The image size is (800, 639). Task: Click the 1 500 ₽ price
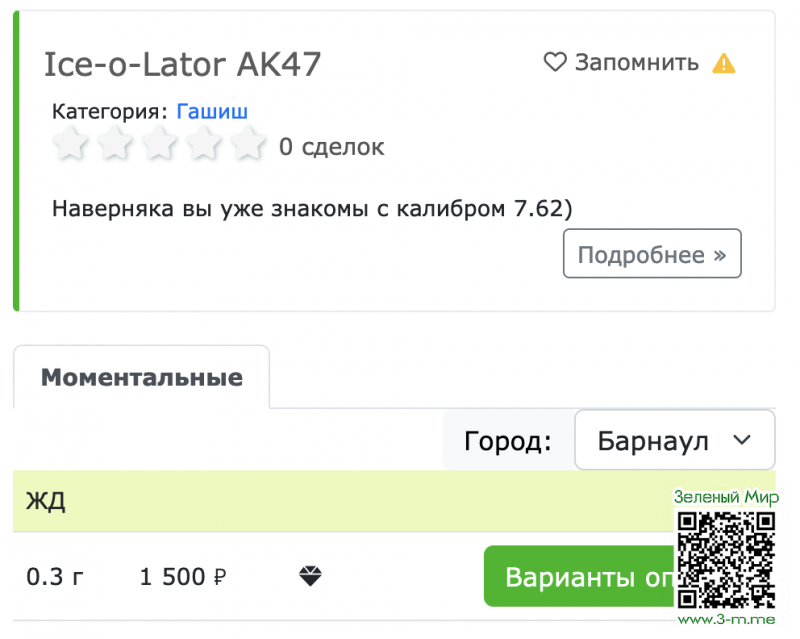[184, 577]
